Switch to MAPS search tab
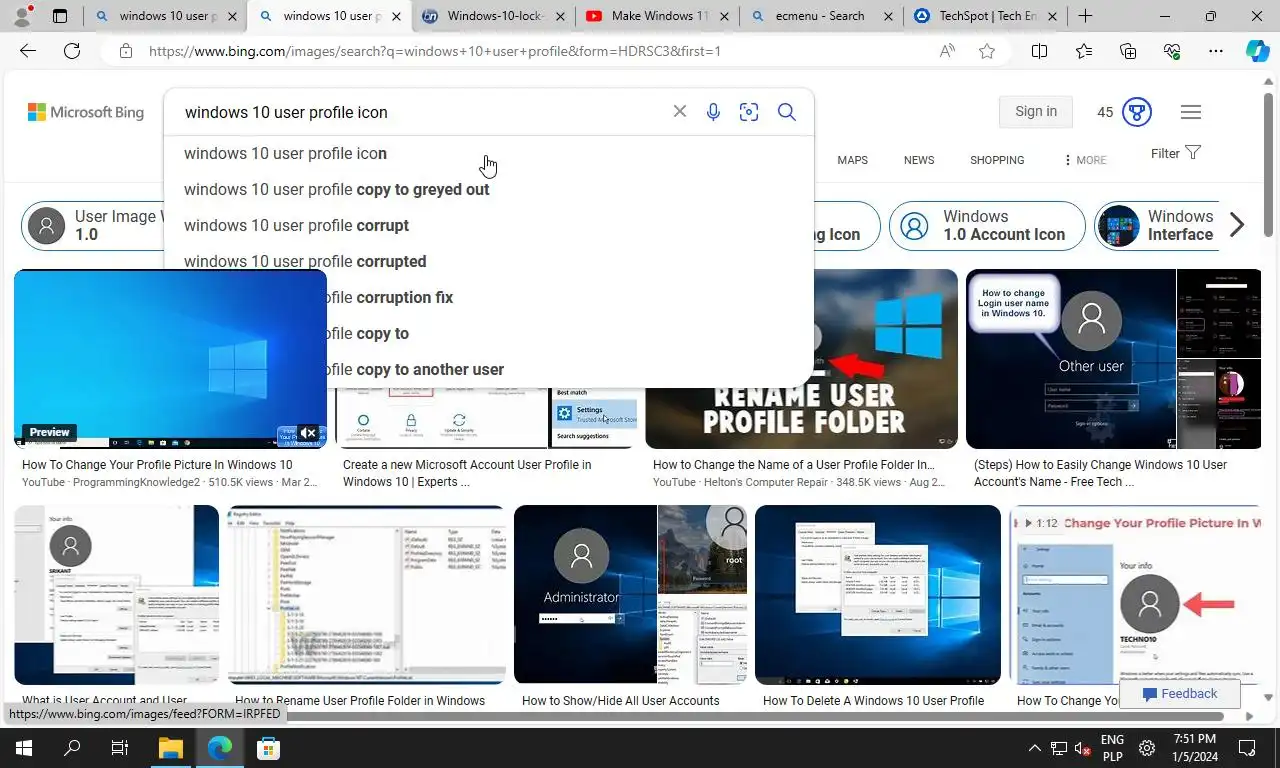Image resolution: width=1280 pixels, height=768 pixels. pos(852,160)
